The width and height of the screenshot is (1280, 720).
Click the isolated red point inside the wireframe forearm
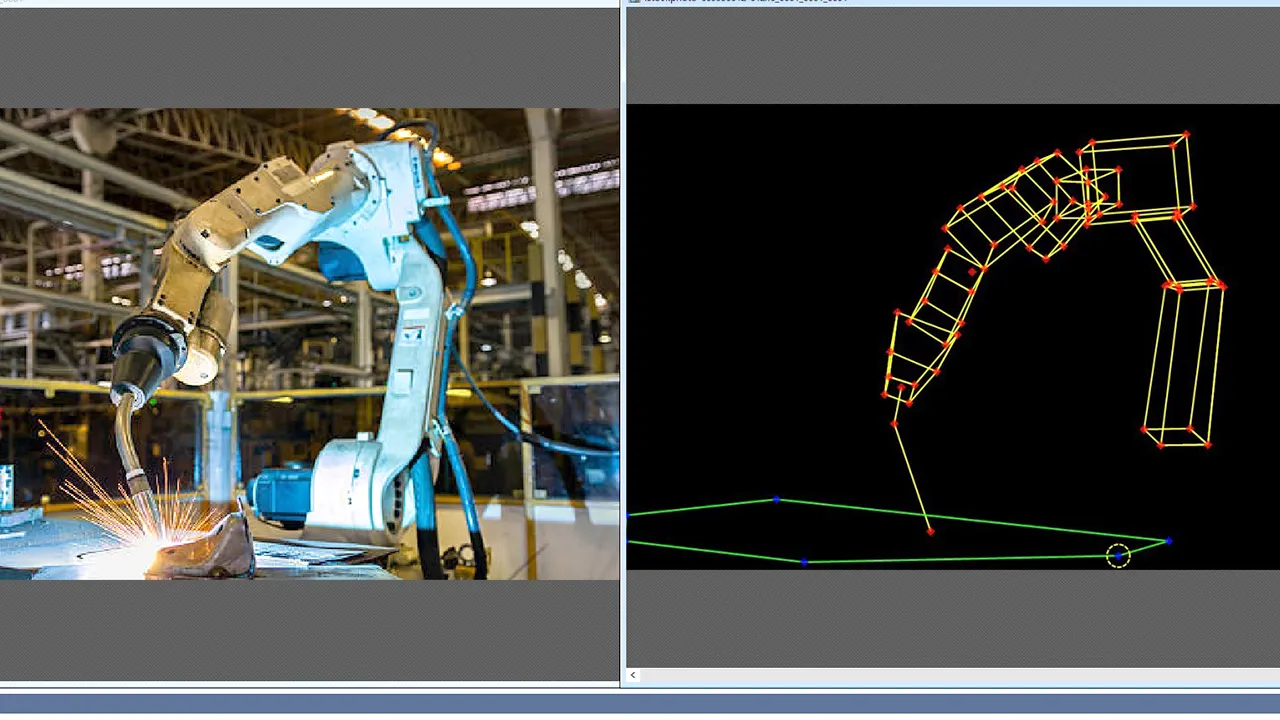pyautogui.click(x=972, y=271)
